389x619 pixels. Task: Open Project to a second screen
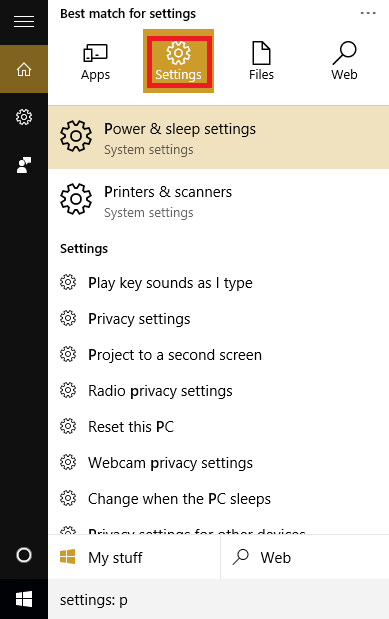point(218,355)
